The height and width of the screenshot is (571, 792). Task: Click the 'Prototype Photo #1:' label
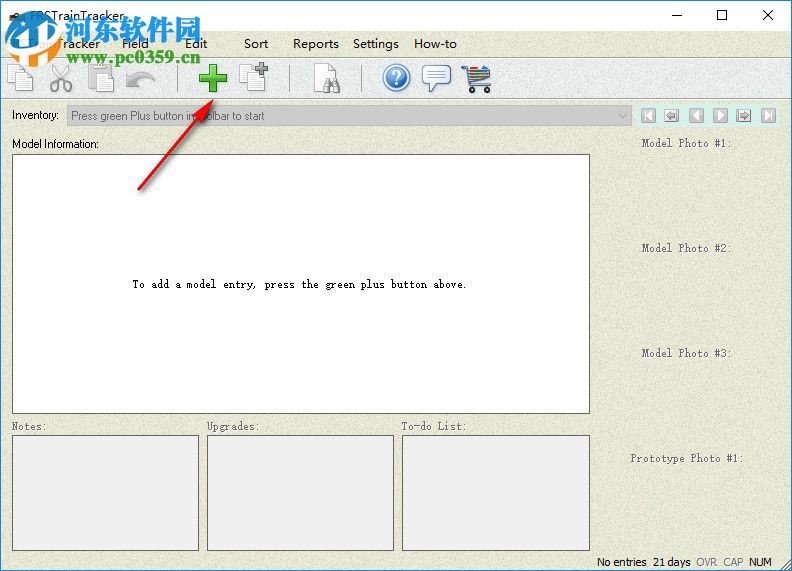point(686,458)
